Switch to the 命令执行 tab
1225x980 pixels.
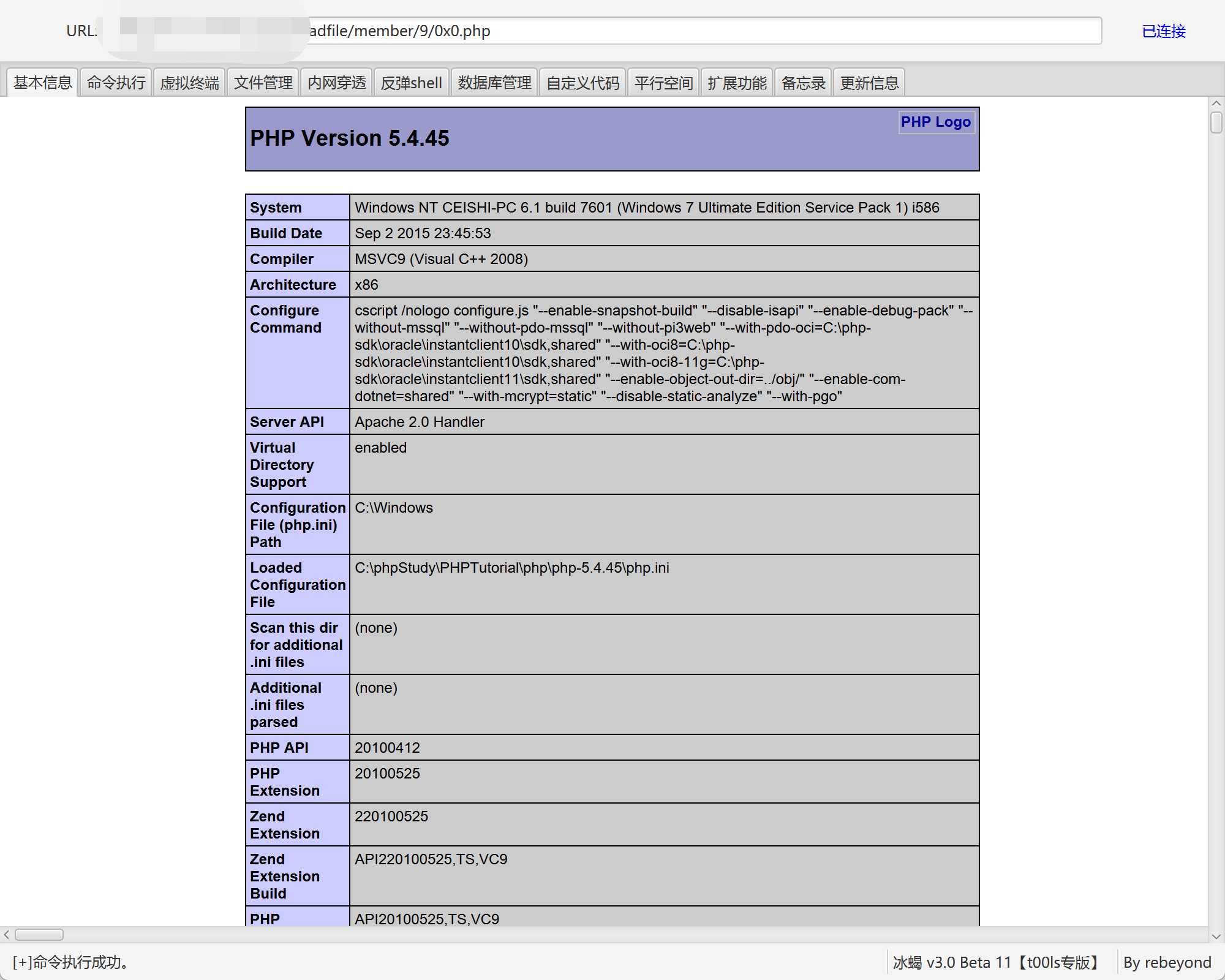click(x=116, y=83)
